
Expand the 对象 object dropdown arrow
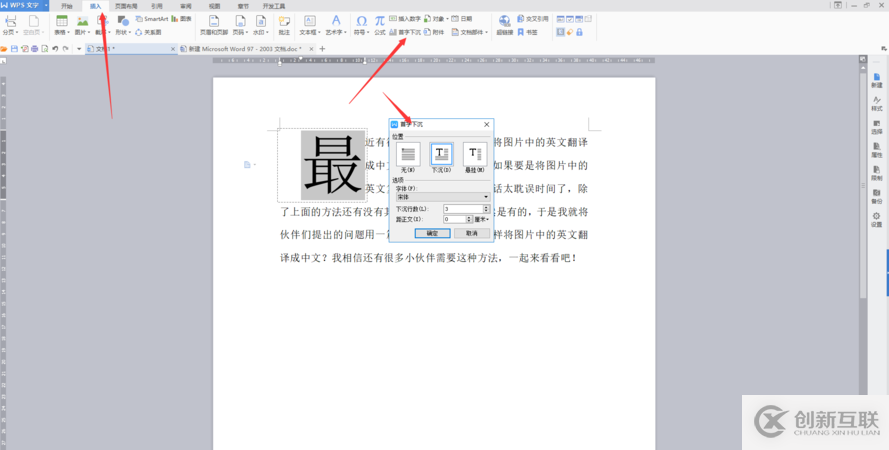[x=448, y=19]
